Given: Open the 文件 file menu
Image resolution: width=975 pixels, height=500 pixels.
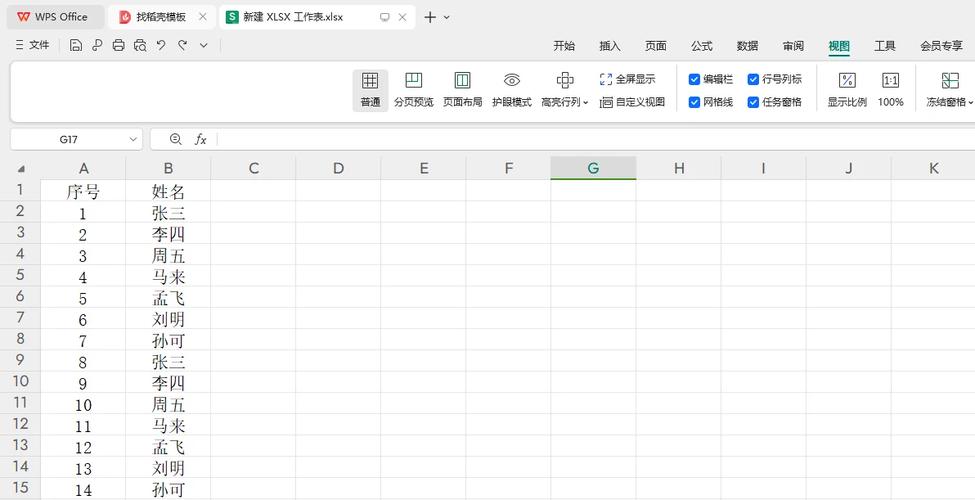Looking at the screenshot, I should [32, 45].
